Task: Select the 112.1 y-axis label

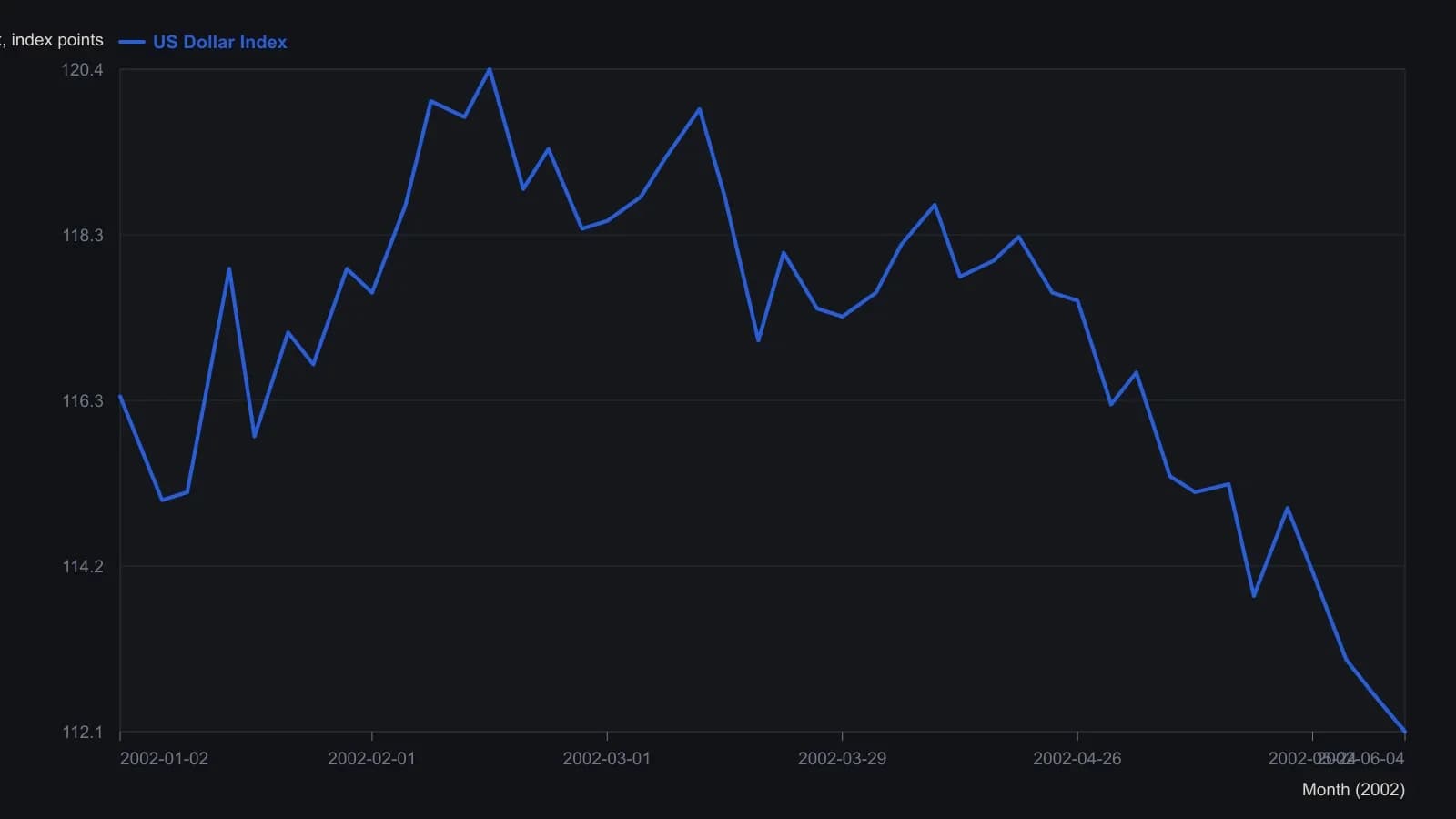Action: click(83, 733)
